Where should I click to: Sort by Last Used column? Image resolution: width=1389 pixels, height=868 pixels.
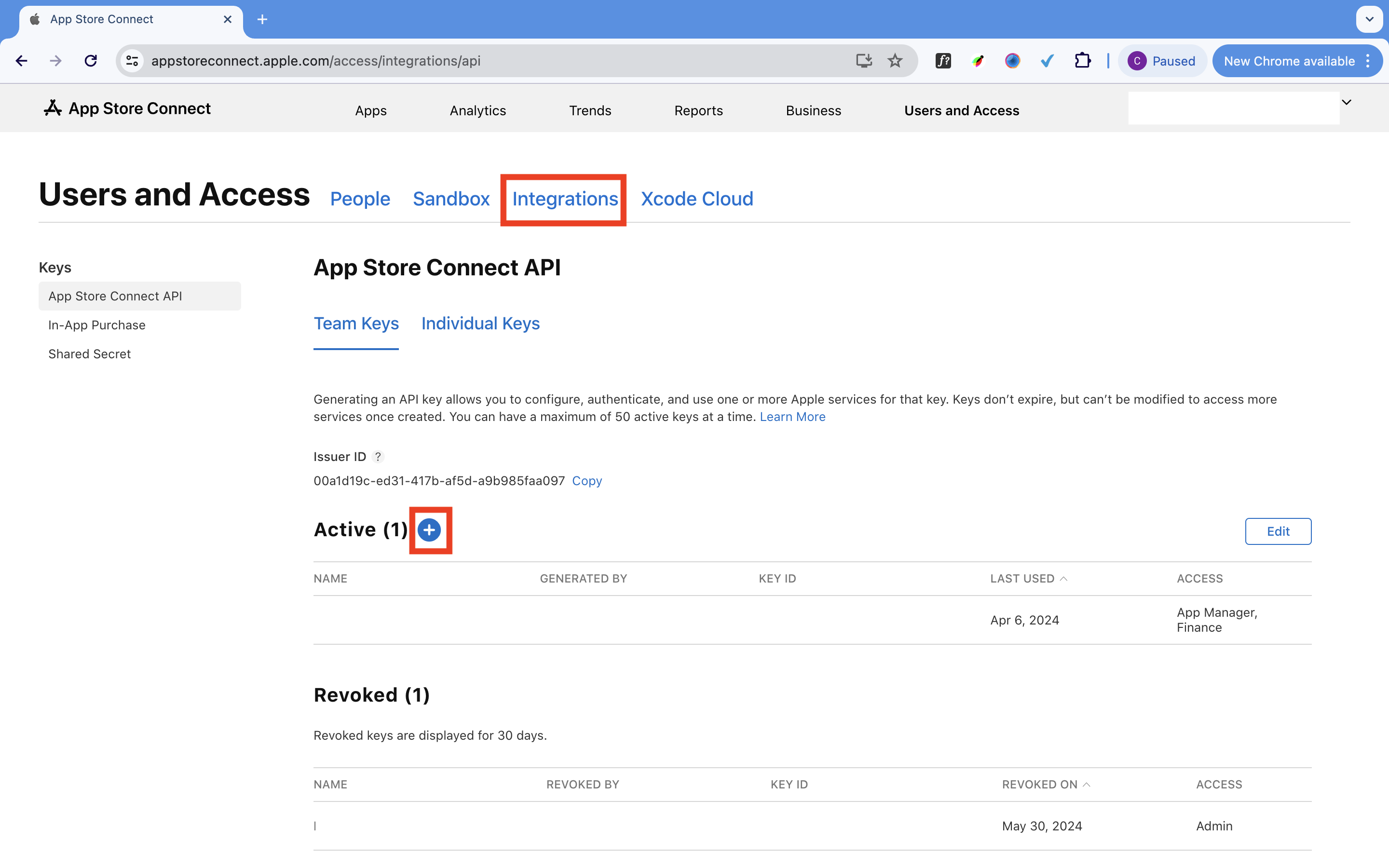coord(1029,579)
